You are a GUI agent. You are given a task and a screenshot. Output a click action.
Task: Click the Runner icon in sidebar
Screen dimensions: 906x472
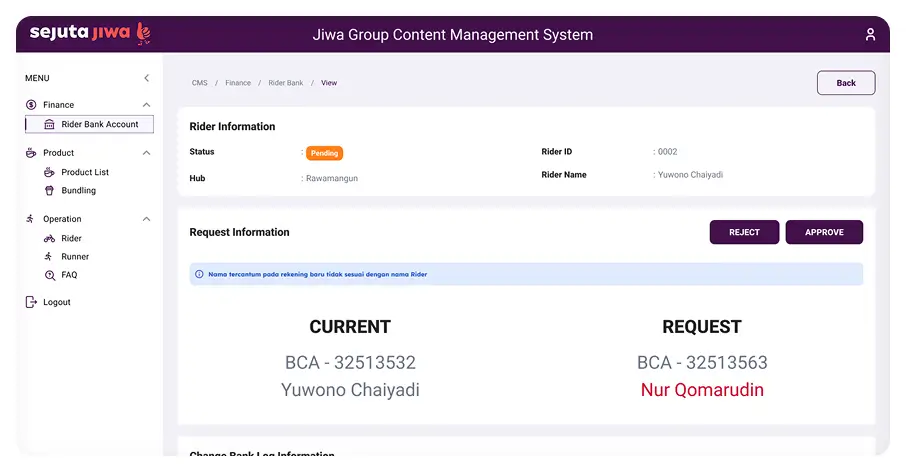coord(50,257)
